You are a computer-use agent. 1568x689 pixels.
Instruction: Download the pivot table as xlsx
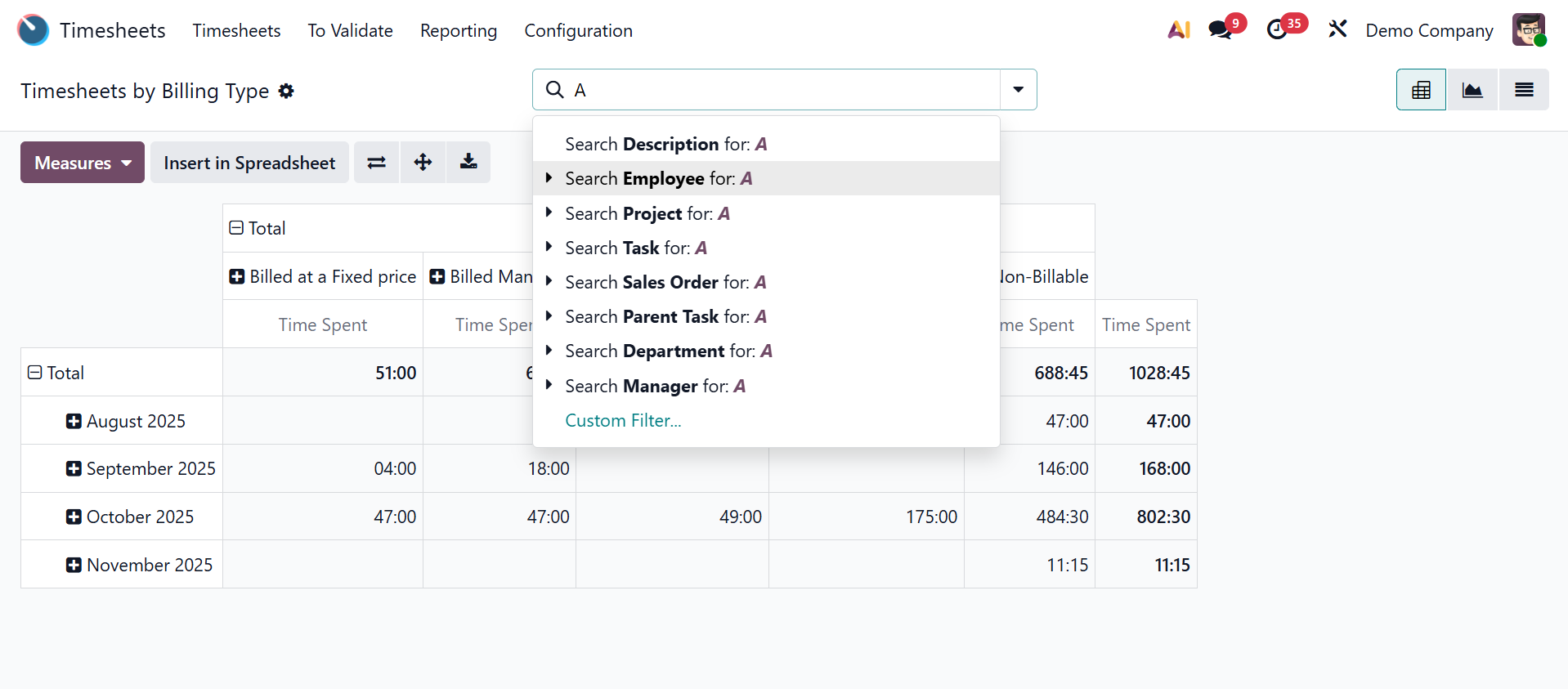click(x=468, y=163)
